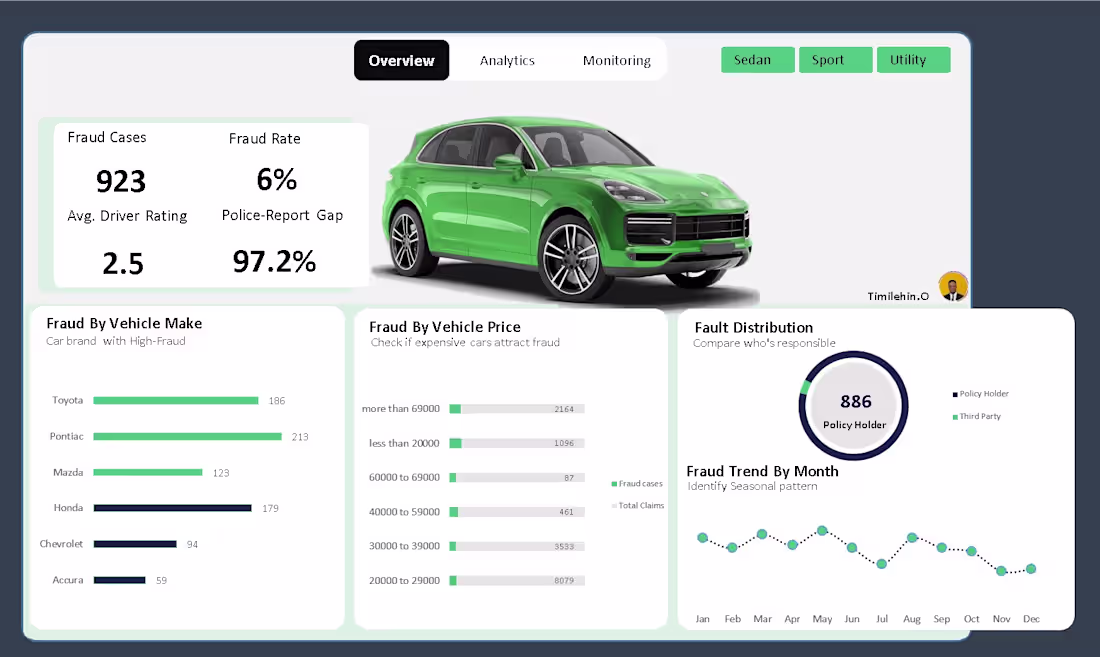Filter by Utility vehicle type
1100x657 pixels.
(x=913, y=60)
